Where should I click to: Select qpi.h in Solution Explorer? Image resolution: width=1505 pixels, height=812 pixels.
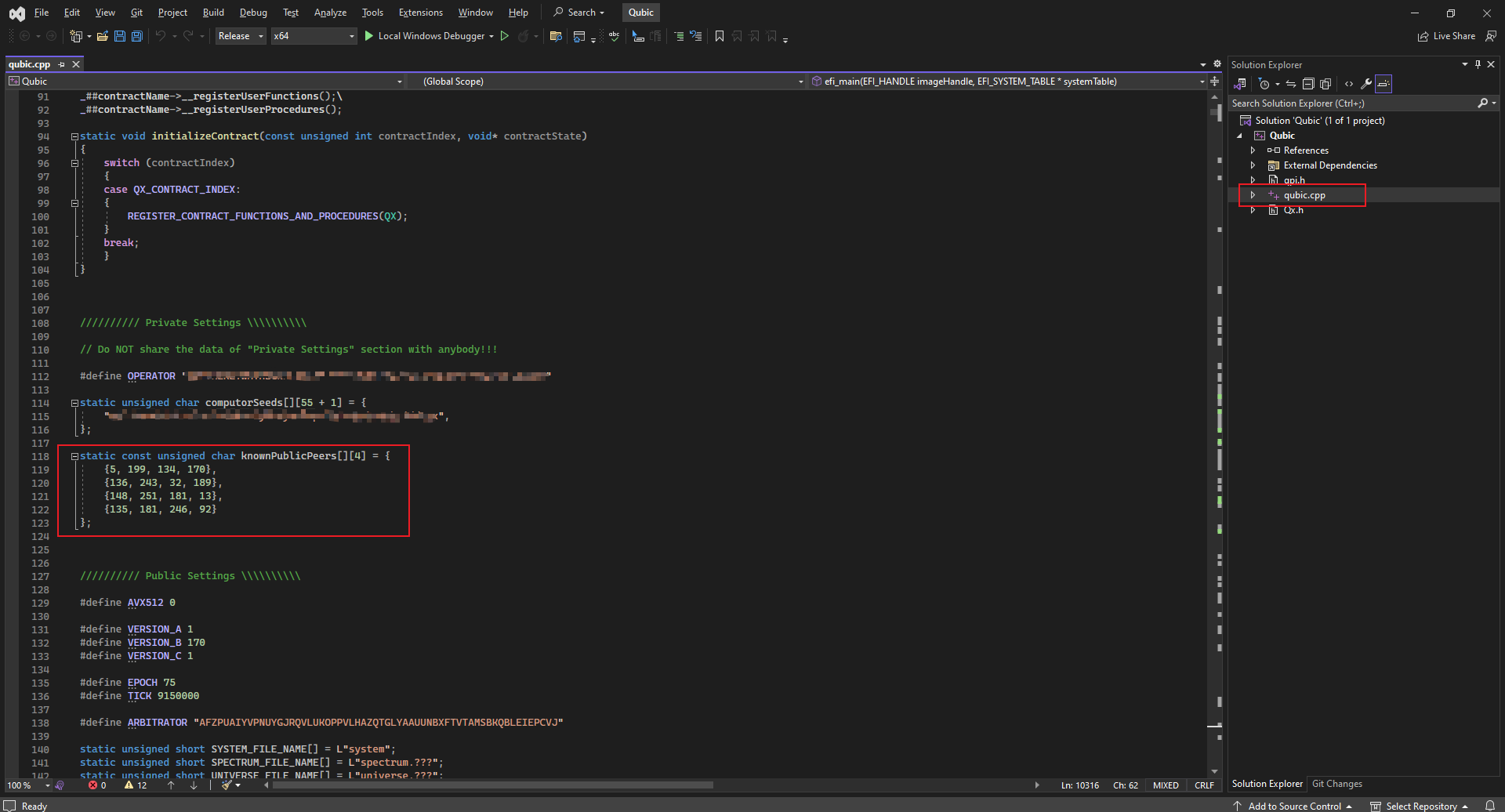[x=1293, y=180]
